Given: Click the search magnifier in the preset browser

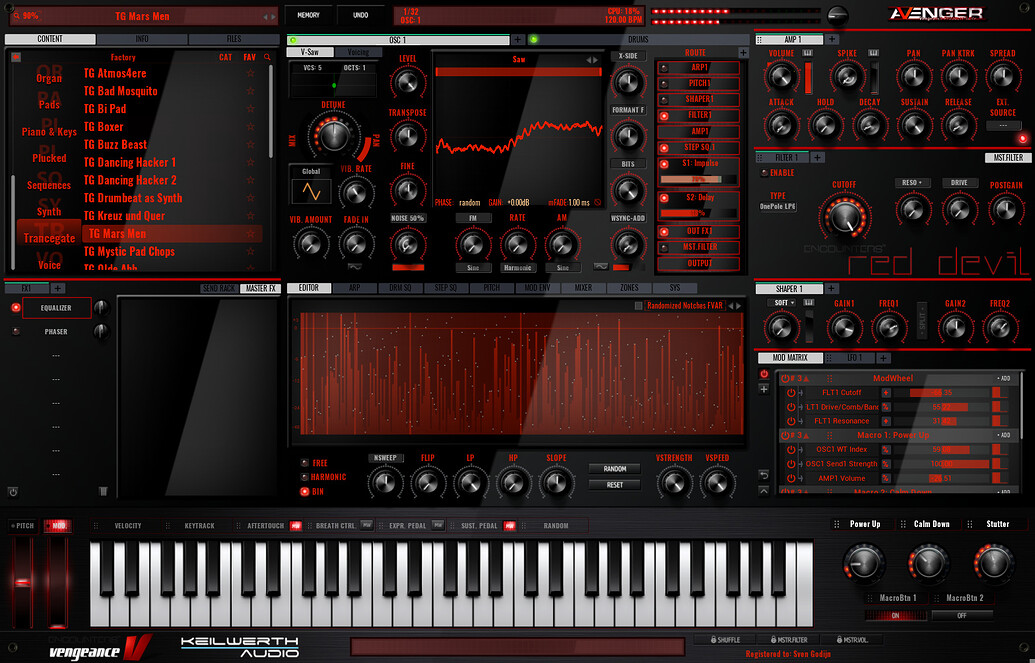Looking at the screenshot, I should tap(266, 57).
